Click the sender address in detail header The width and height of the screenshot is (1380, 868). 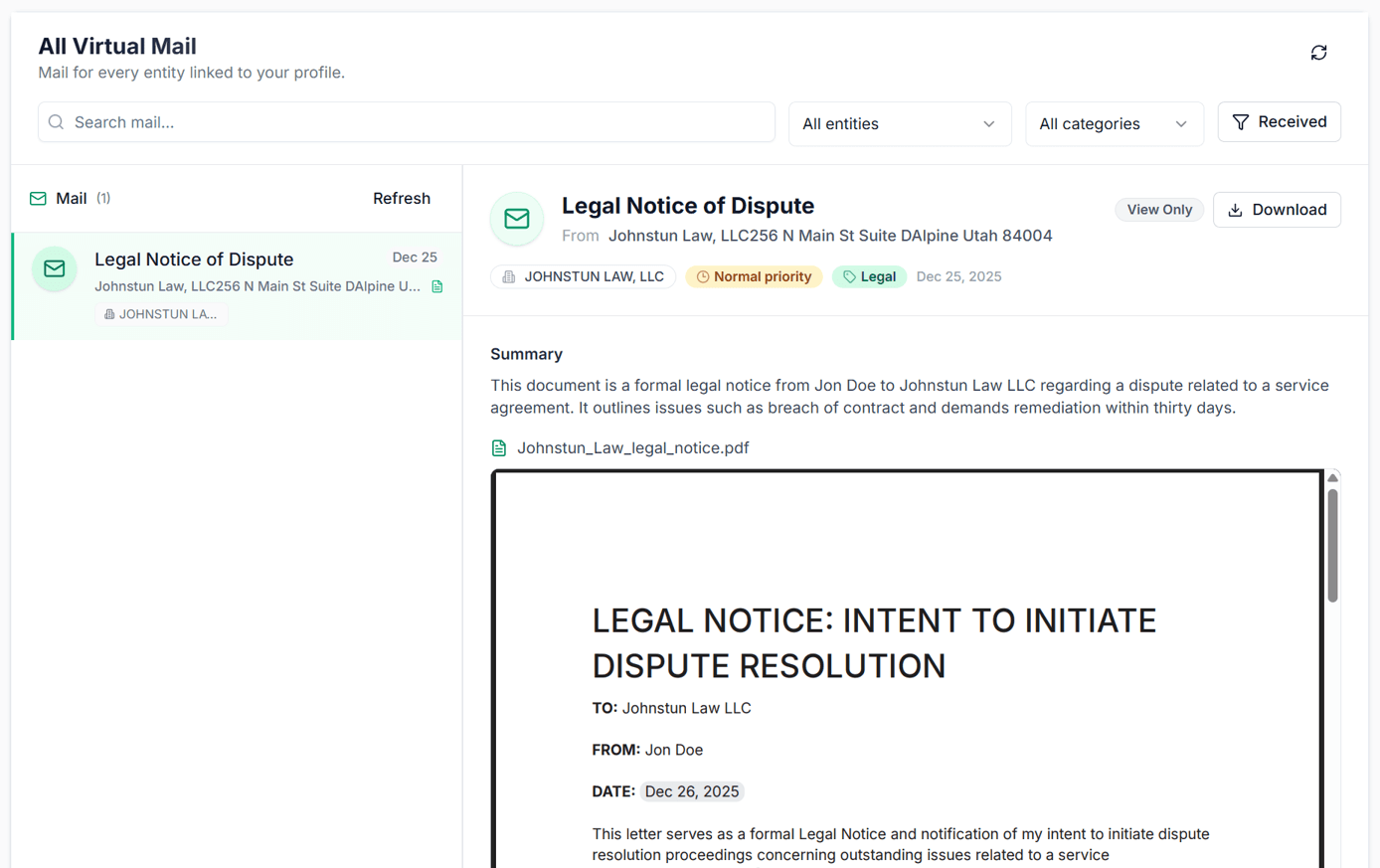pos(830,236)
